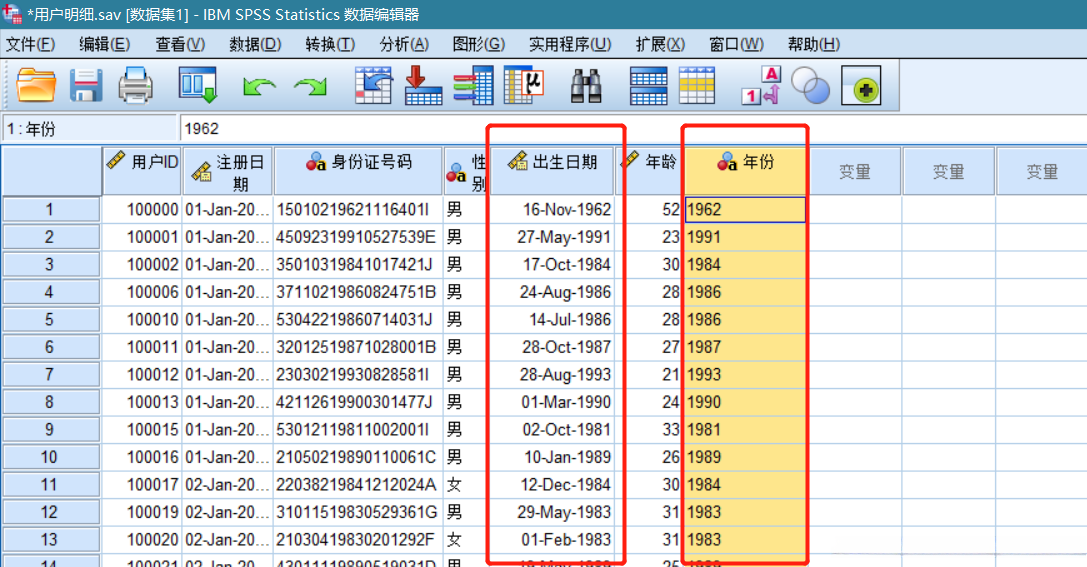Select row number 13 header
This screenshot has height=567, width=1087.
[51, 539]
